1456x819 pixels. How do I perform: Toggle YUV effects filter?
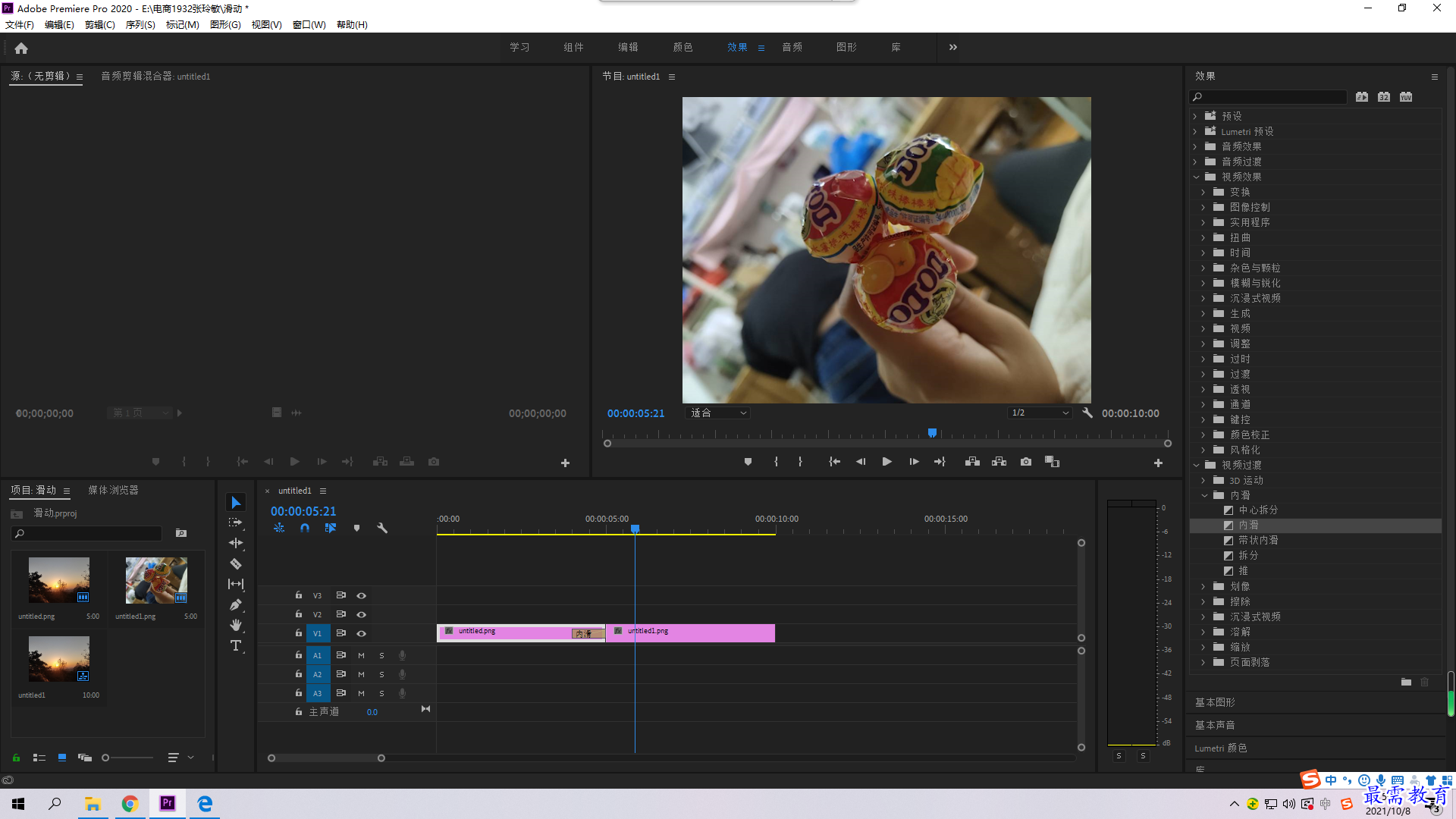pyautogui.click(x=1406, y=97)
